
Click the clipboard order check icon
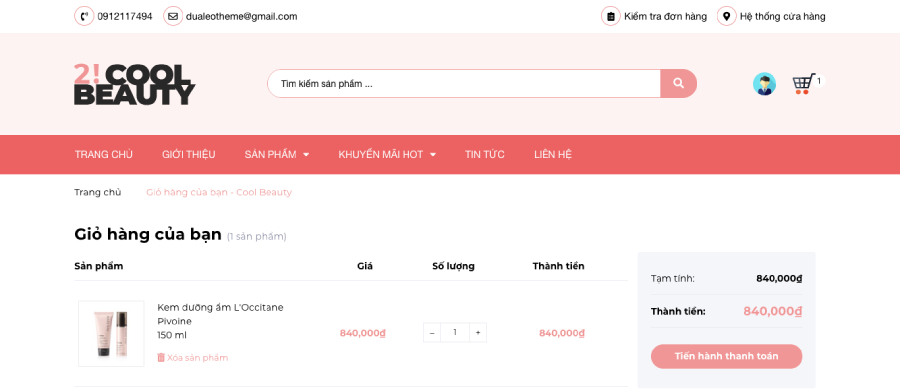coord(611,16)
